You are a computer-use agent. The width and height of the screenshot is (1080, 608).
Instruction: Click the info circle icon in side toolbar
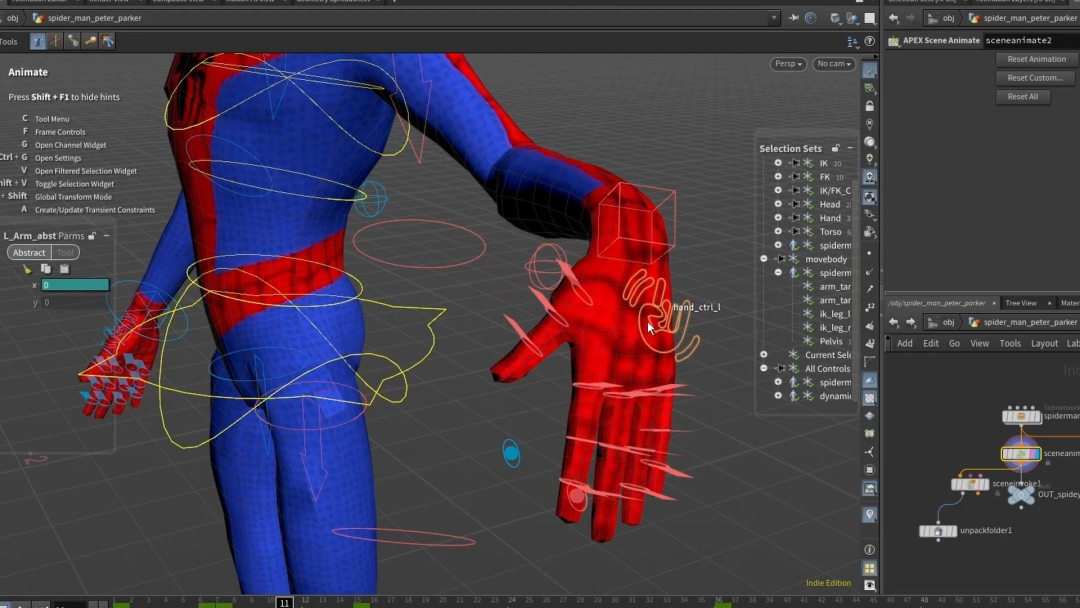click(x=870, y=549)
